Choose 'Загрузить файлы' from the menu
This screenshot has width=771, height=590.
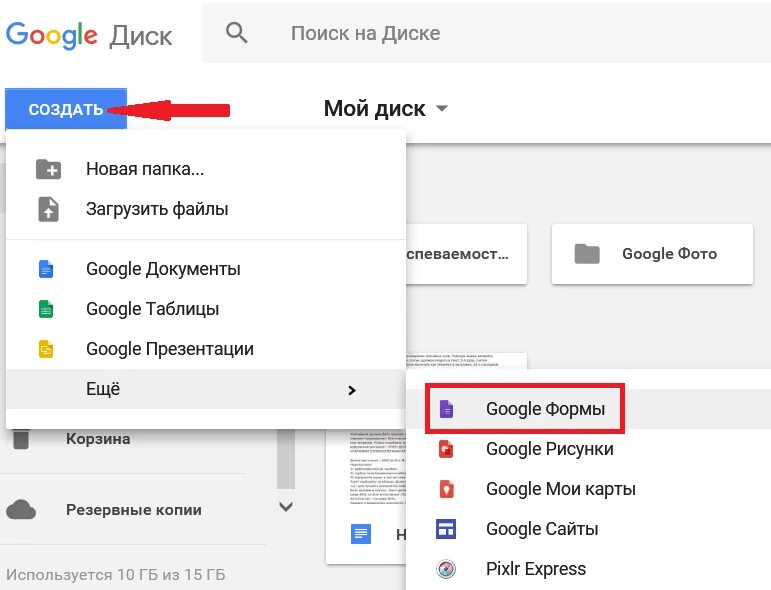[x=206, y=209]
